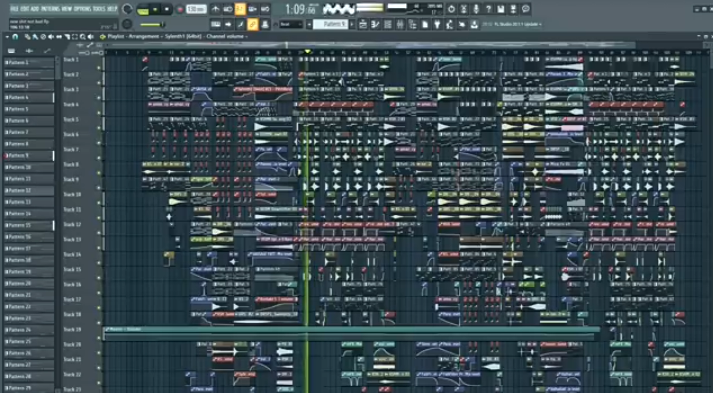
Task: Toggle the loop recording icon
Action: point(265,9)
